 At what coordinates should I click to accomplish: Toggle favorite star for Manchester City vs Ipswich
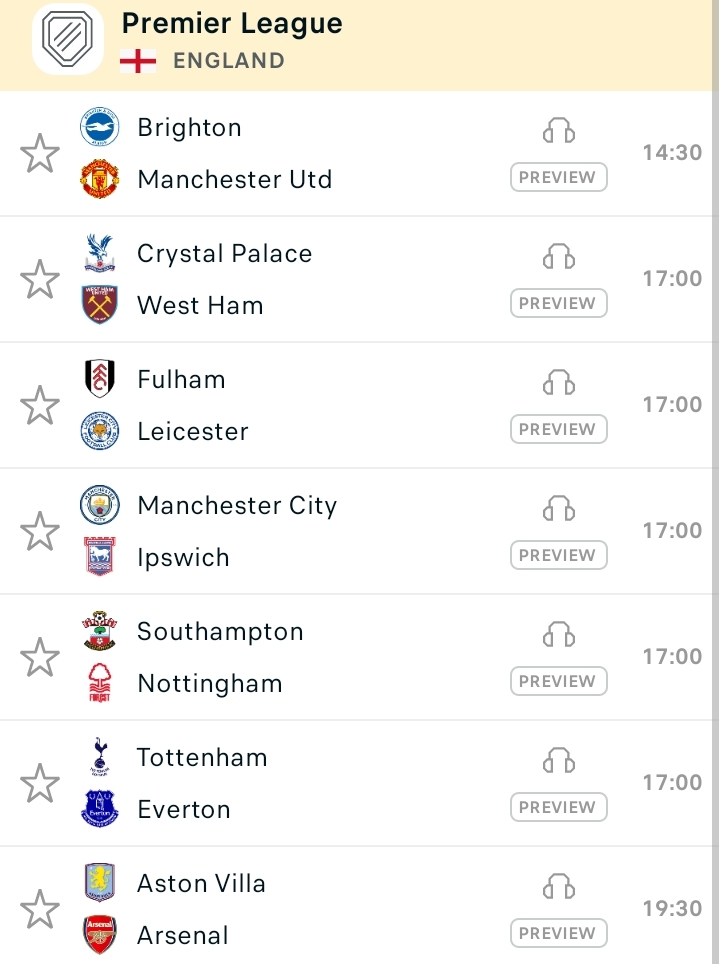[40, 531]
